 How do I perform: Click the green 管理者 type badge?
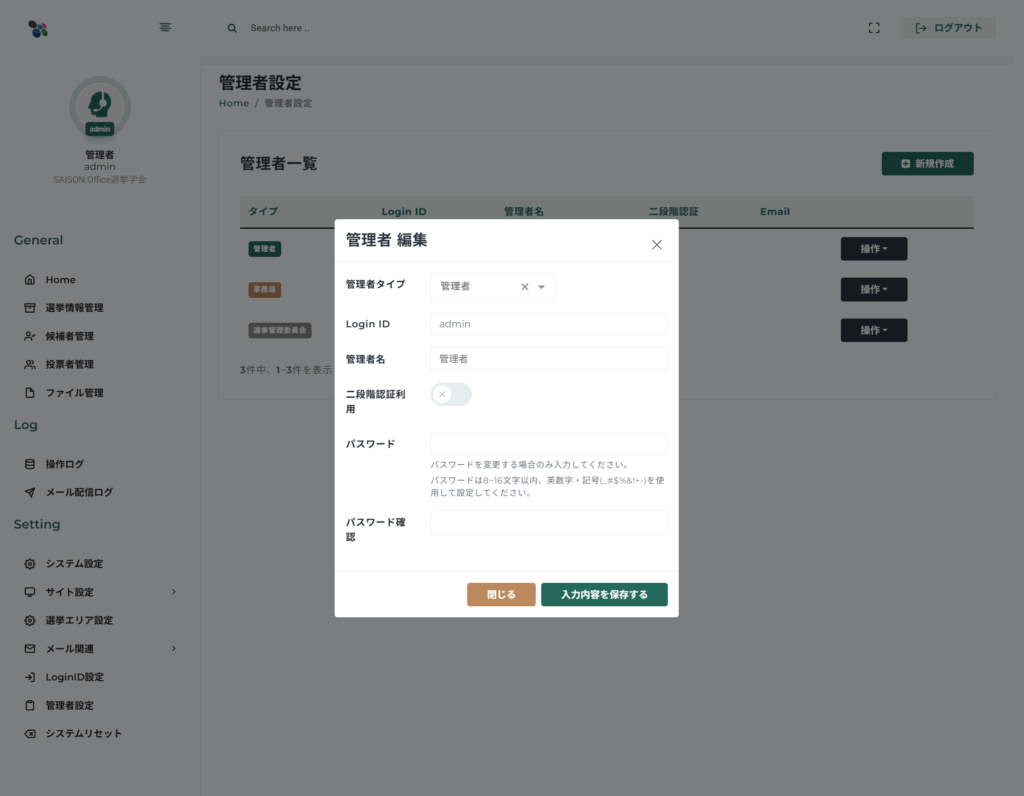tap(264, 249)
